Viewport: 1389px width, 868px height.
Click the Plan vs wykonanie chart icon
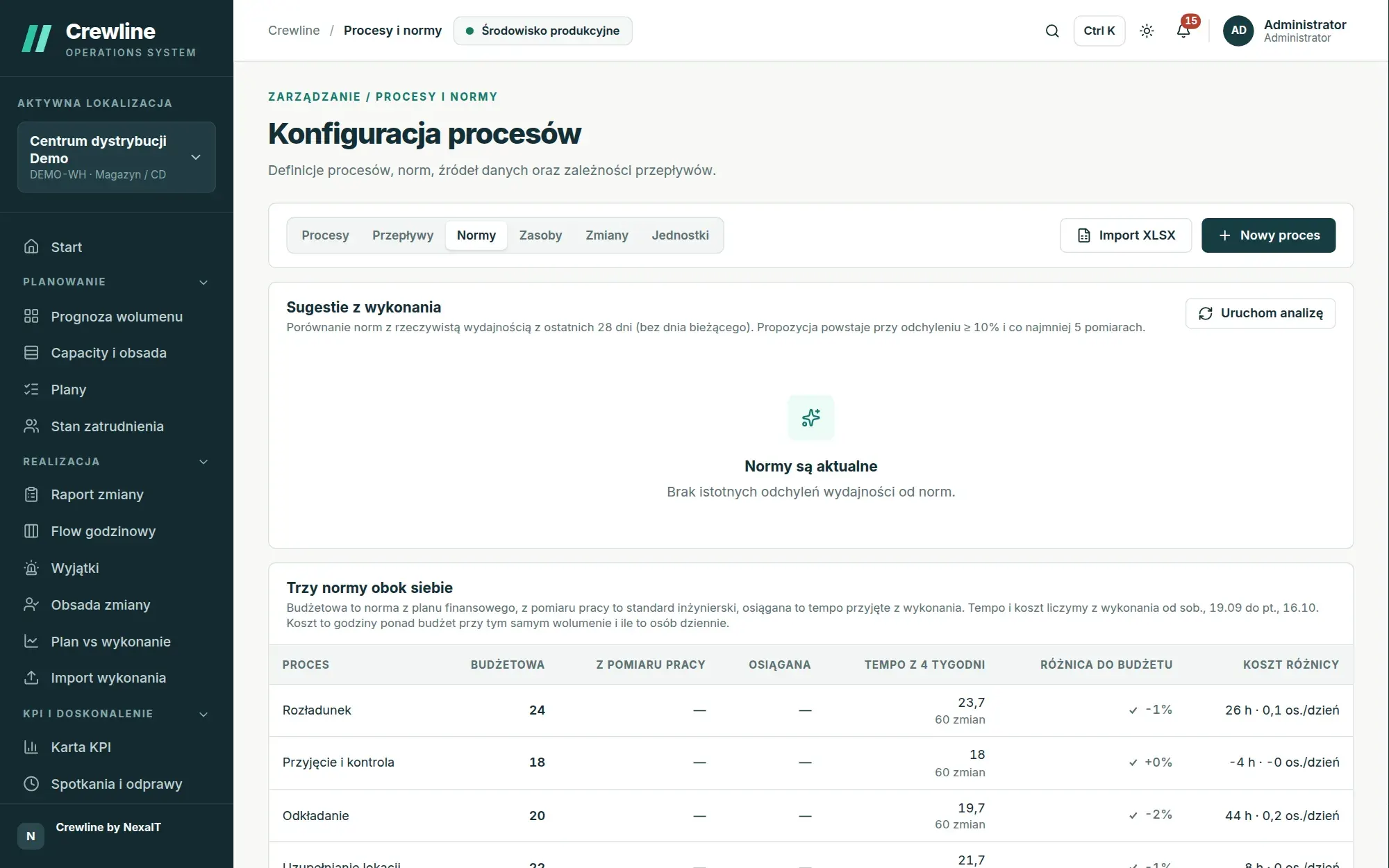point(31,641)
